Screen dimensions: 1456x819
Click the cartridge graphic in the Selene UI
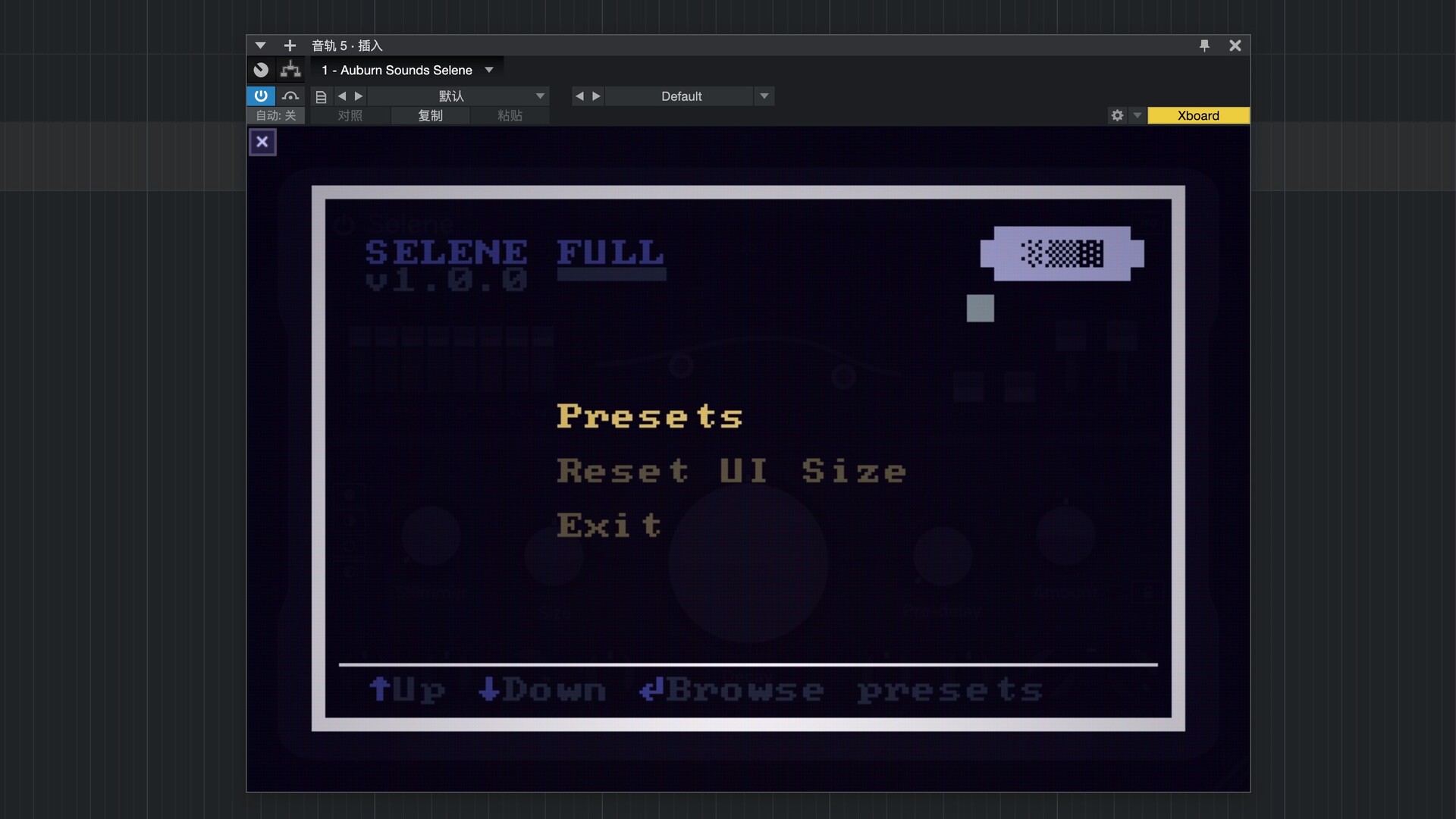1062,253
